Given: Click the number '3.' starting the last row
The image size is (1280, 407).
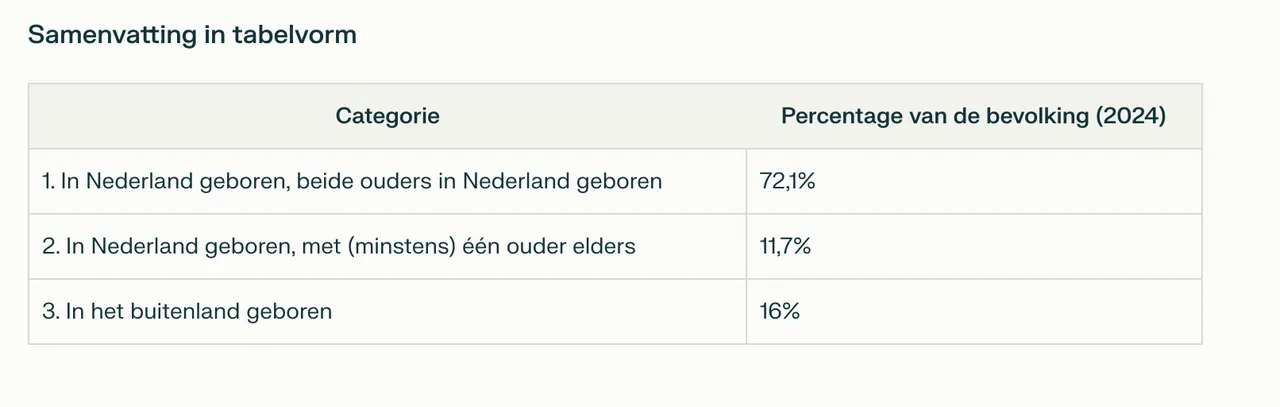Looking at the screenshot, I should point(52,311).
